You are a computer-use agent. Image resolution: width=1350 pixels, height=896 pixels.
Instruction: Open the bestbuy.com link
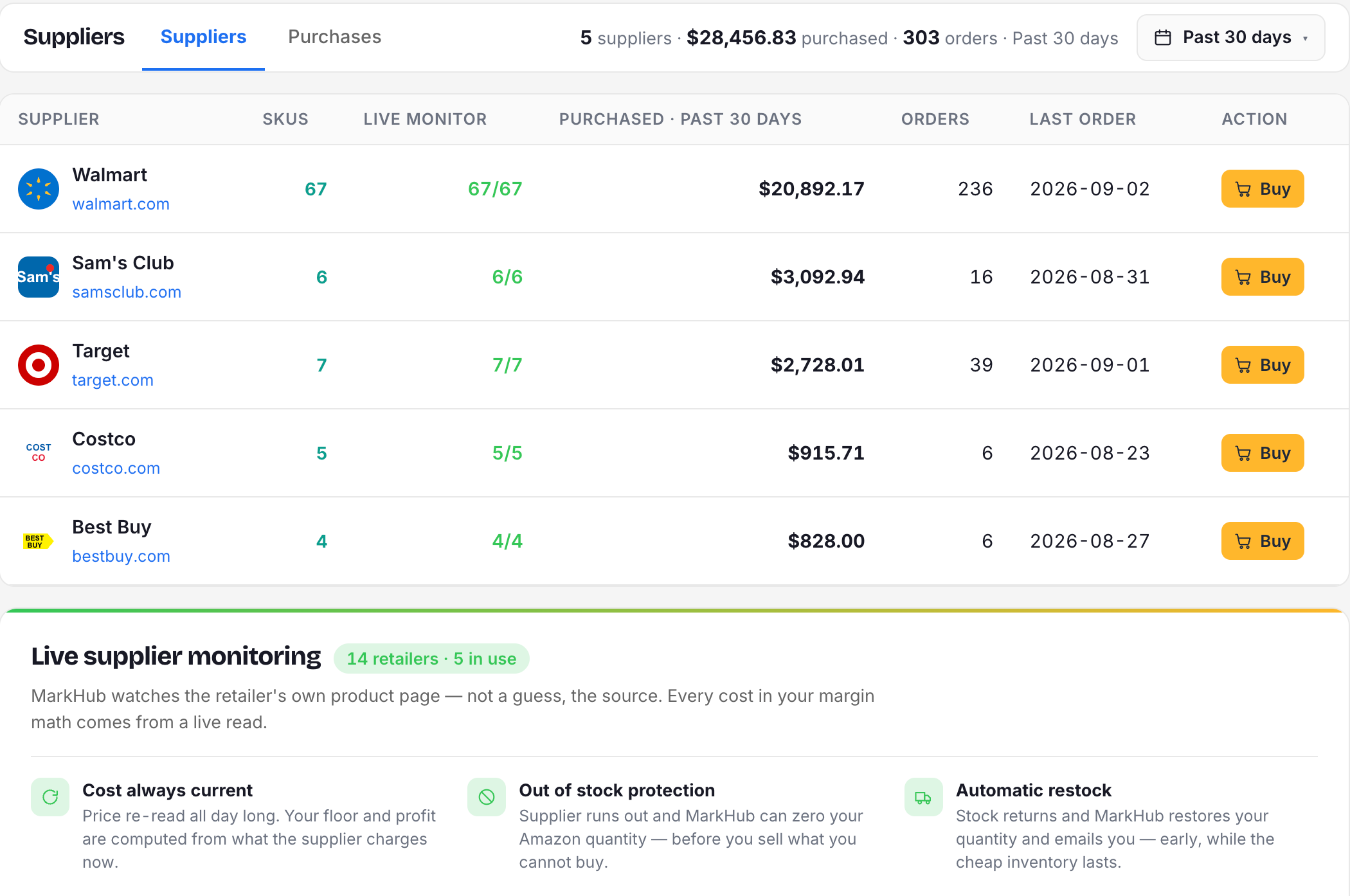(121, 556)
